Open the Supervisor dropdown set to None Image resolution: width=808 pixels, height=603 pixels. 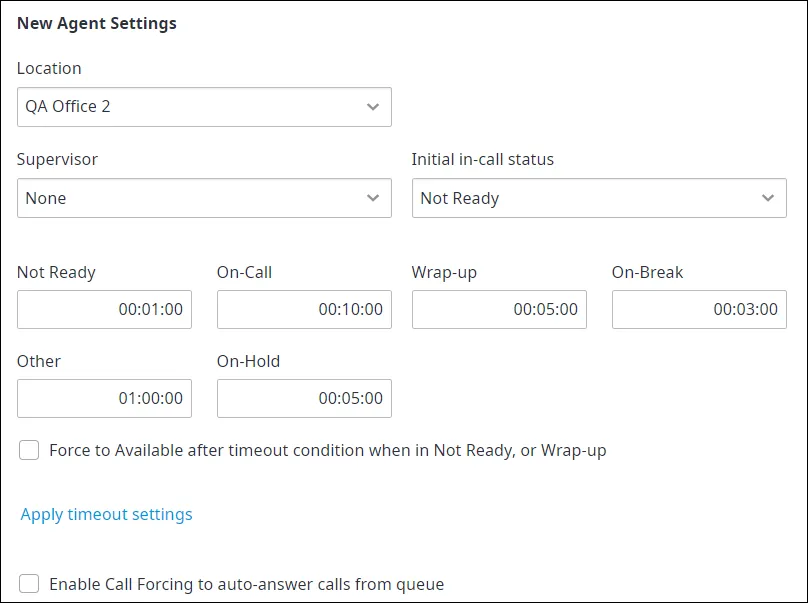(204, 198)
